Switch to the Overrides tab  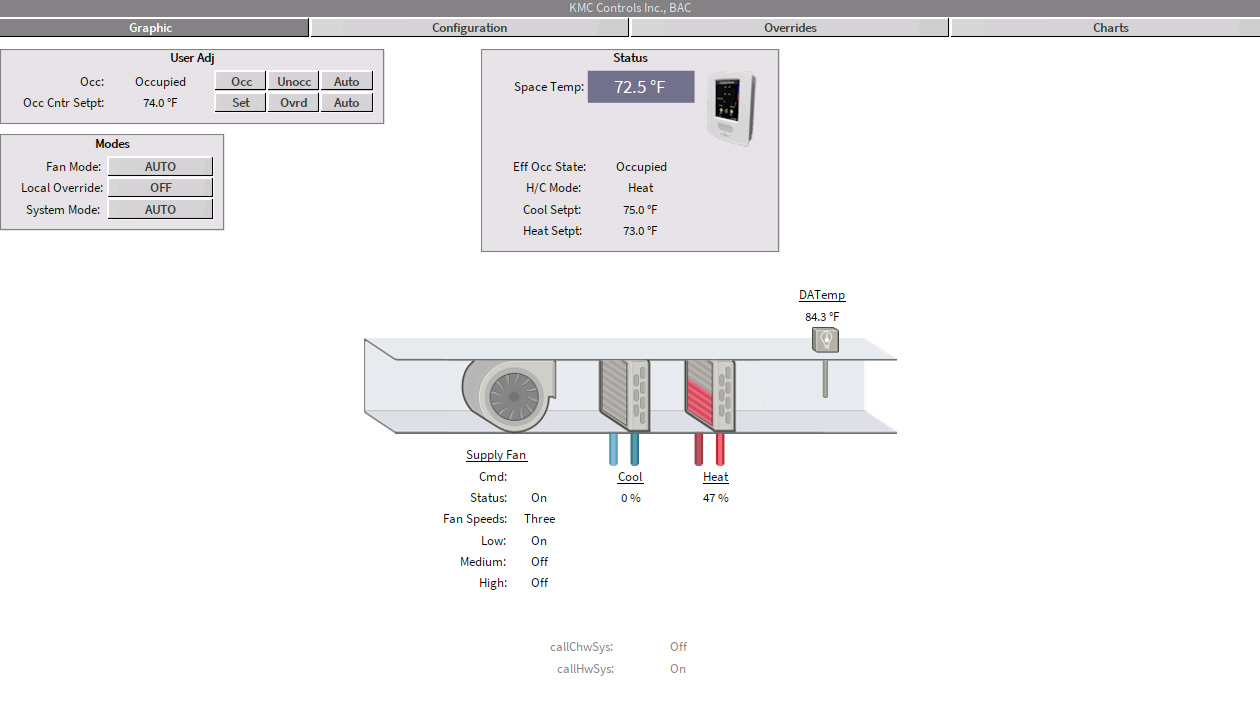(790, 28)
